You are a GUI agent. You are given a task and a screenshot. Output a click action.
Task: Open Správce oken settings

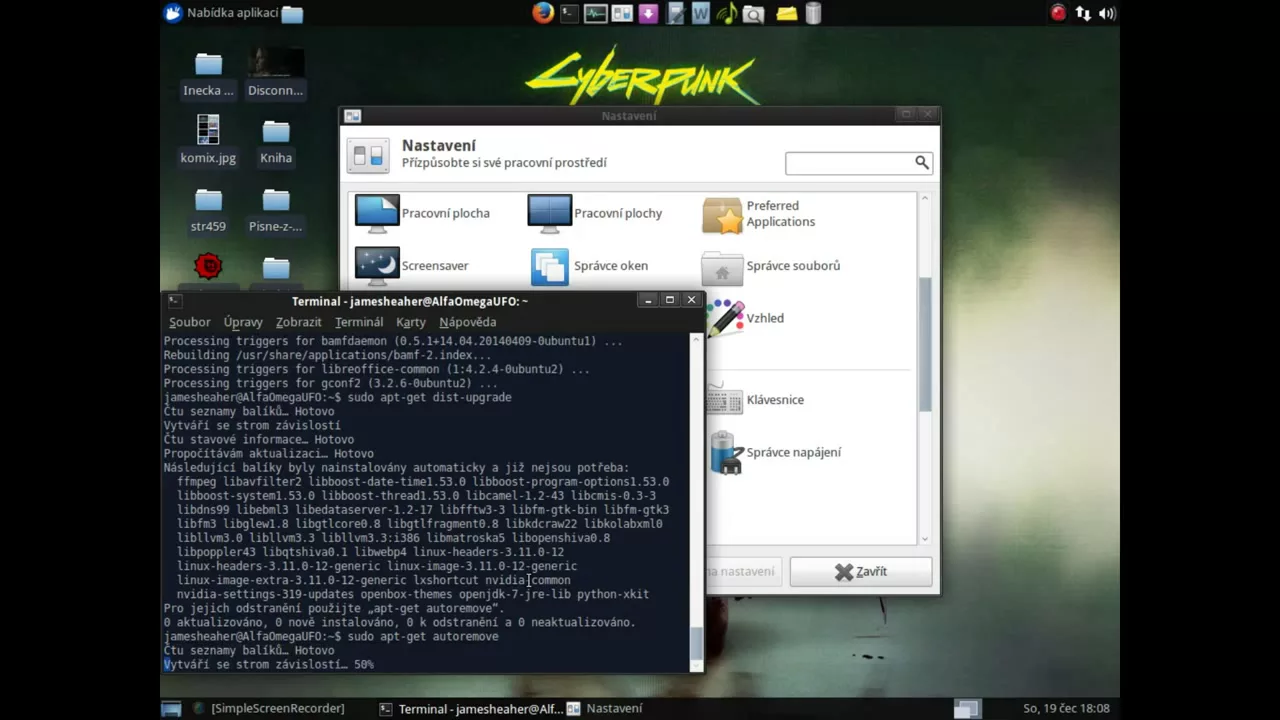point(589,266)
